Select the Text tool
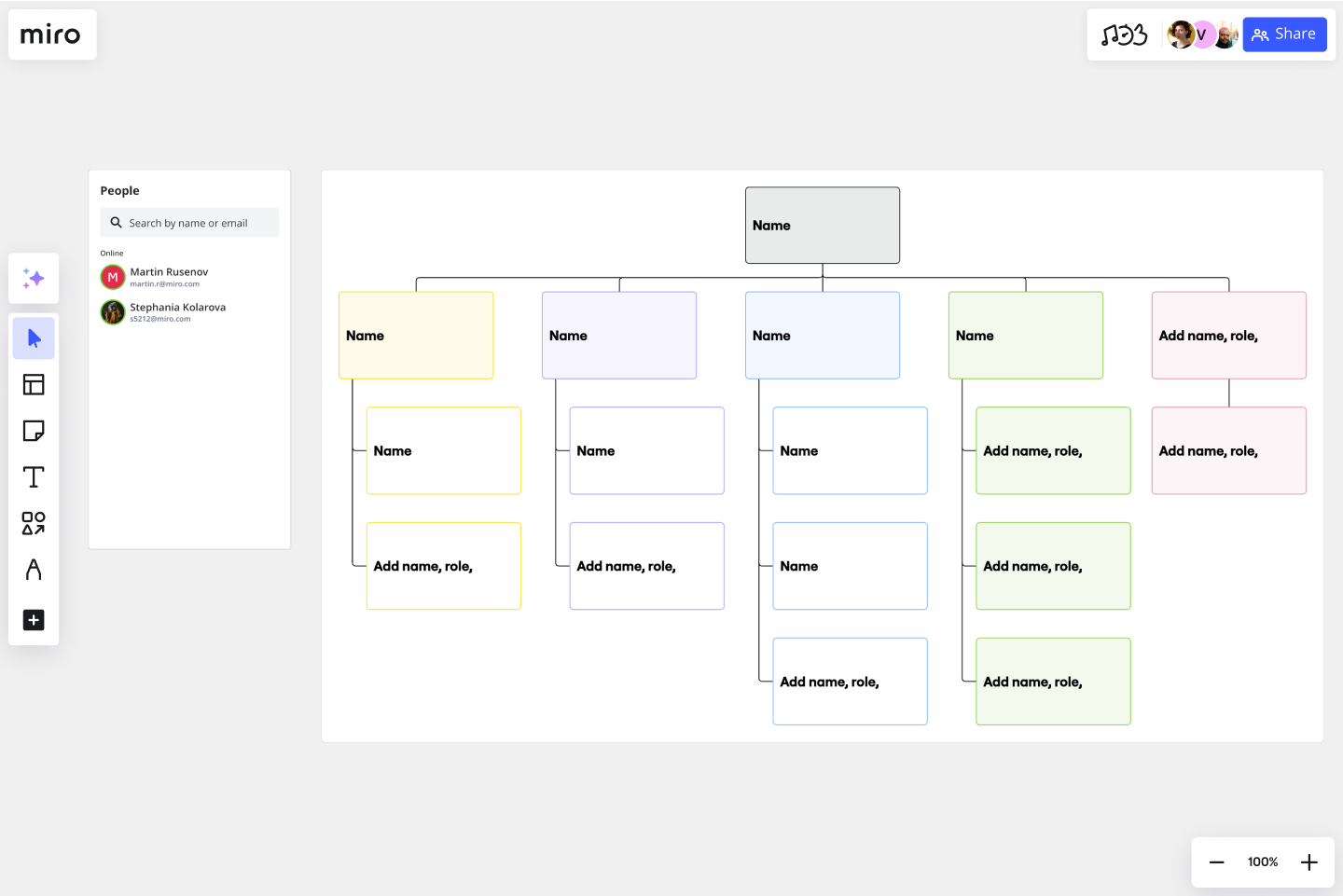This screenshot has width=1343, height=896. point(34,476)
